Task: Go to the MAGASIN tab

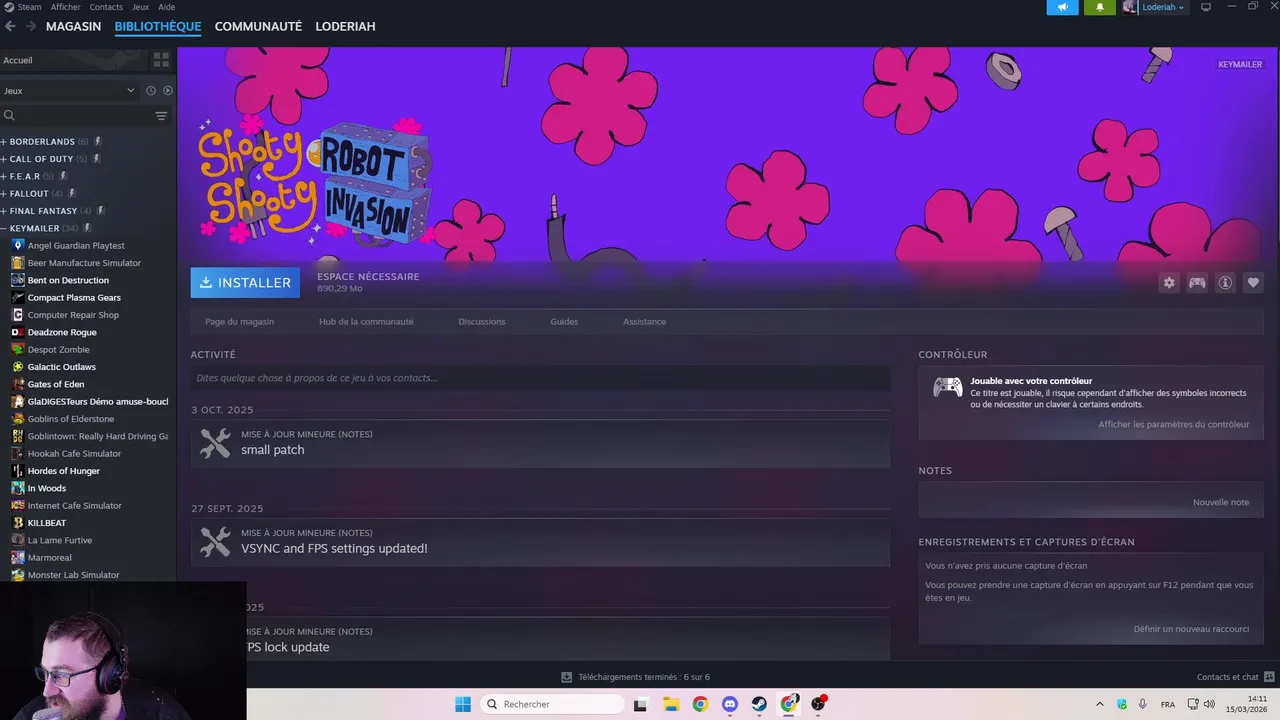Action: click(73, 26)
